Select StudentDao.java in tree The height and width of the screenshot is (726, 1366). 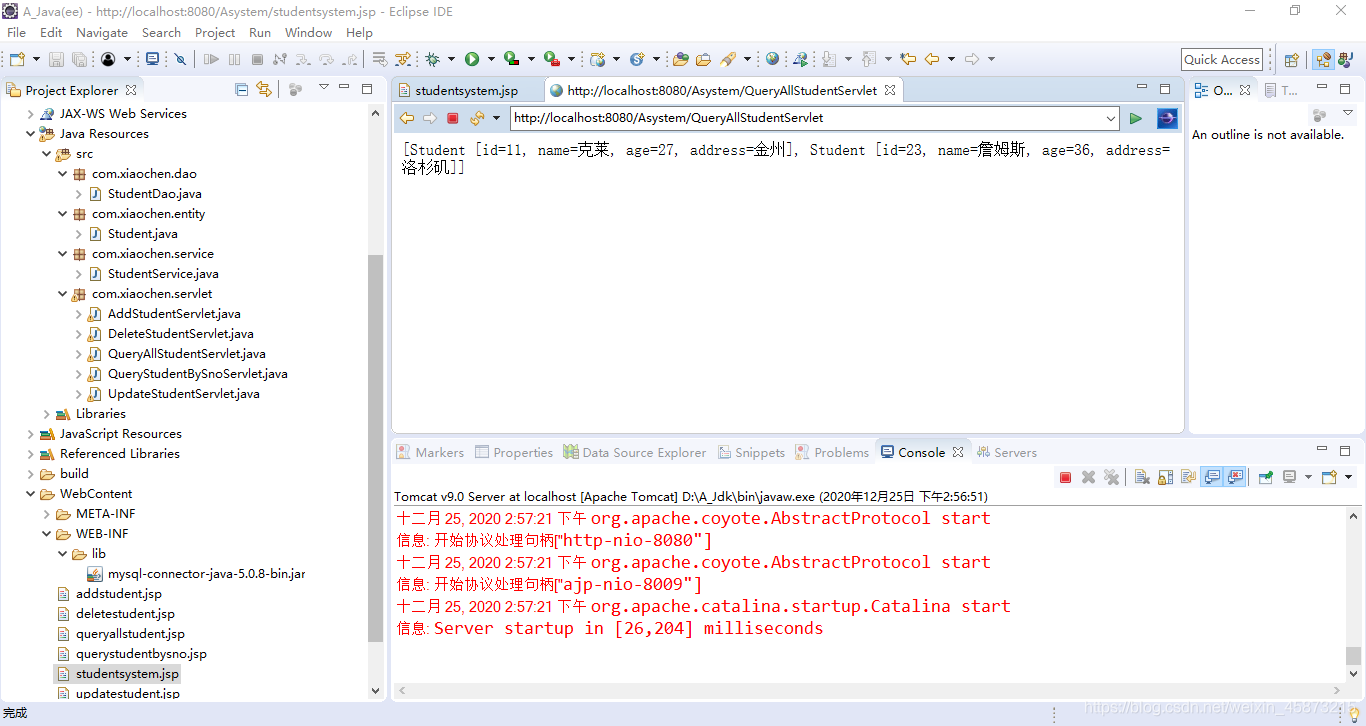154,194
